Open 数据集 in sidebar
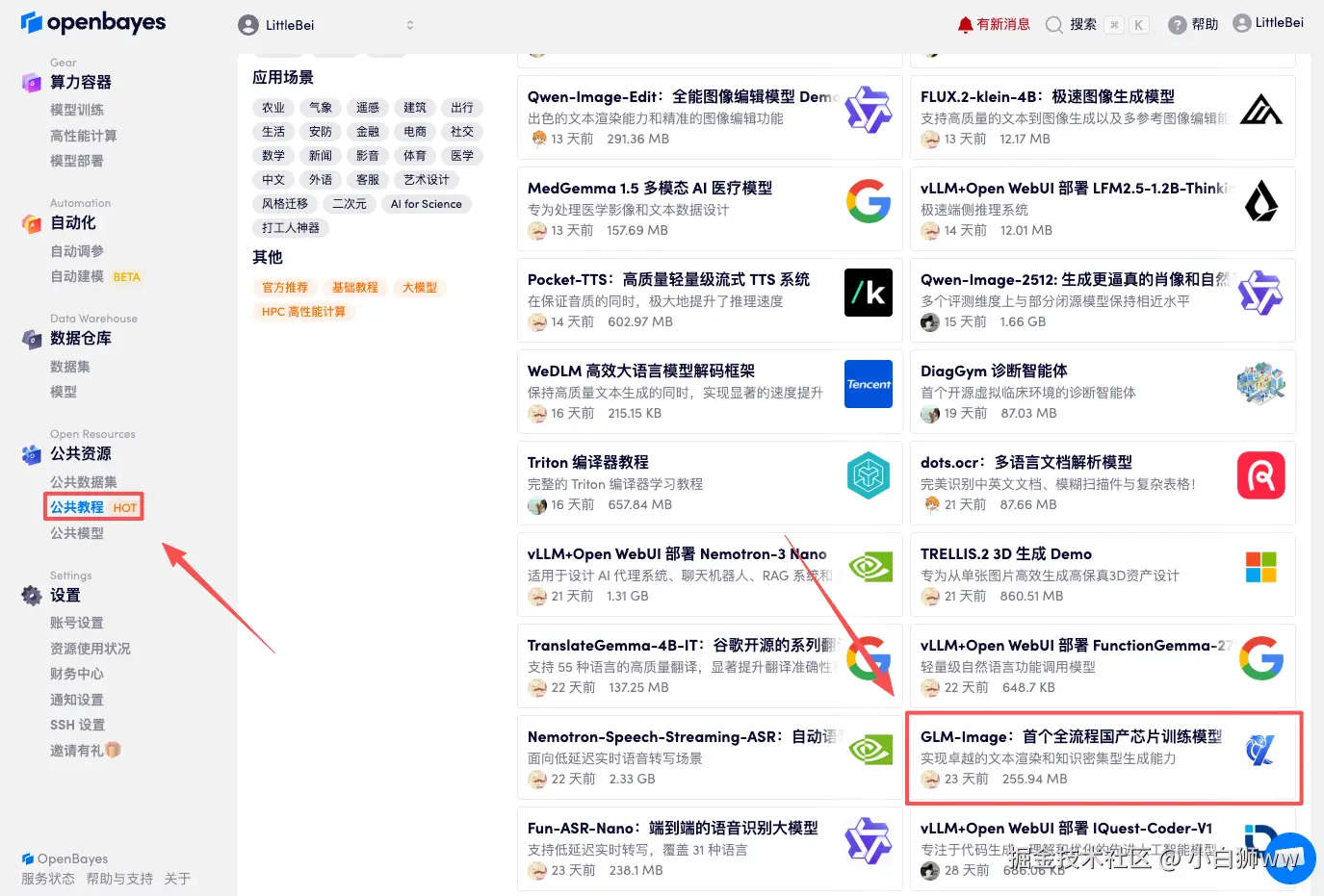This screenshot has height=896, width=1324. [70, 367]
